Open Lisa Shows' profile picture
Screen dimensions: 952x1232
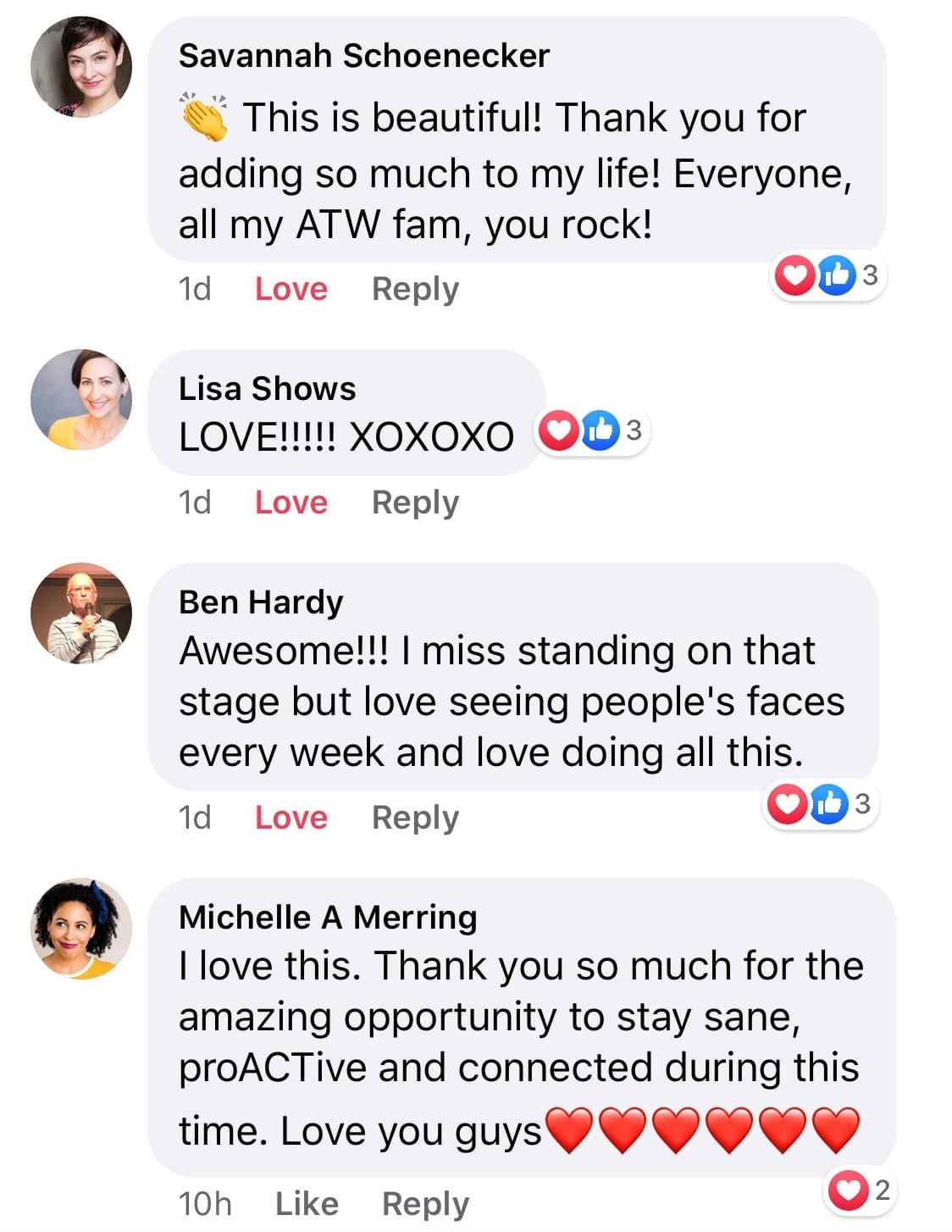click(x=81, y=398)
